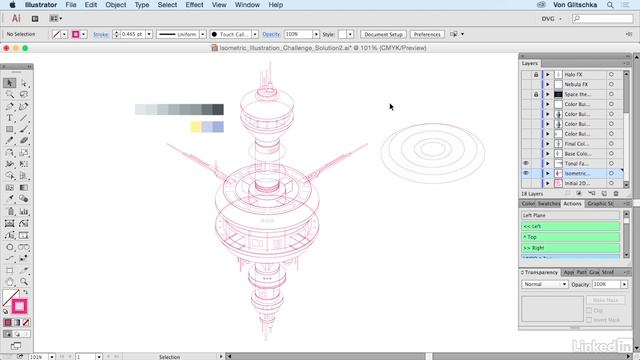Viewport: 640px width, 360px height.
Task: Open the Window menu
Action: click(x=247, y=5)
